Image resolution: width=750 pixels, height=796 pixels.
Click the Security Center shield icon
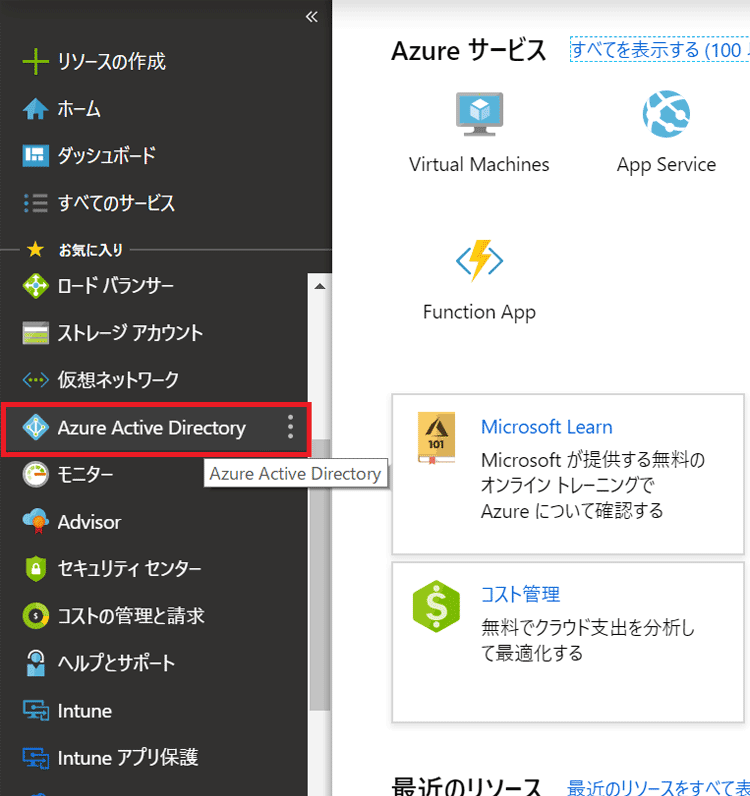tap(36, 569)
